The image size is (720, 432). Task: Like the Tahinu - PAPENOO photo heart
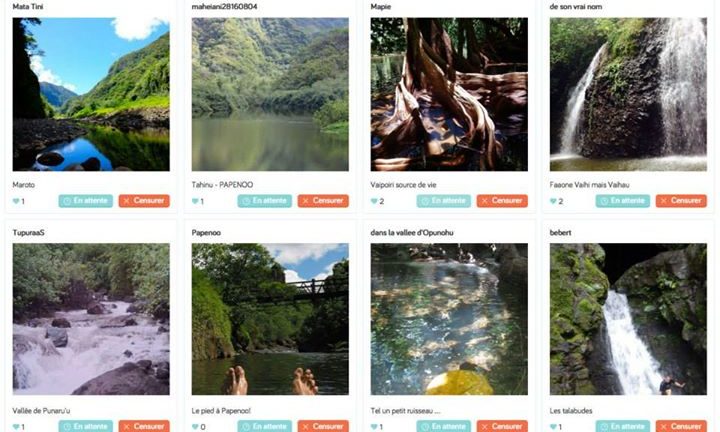pos(195,201)
